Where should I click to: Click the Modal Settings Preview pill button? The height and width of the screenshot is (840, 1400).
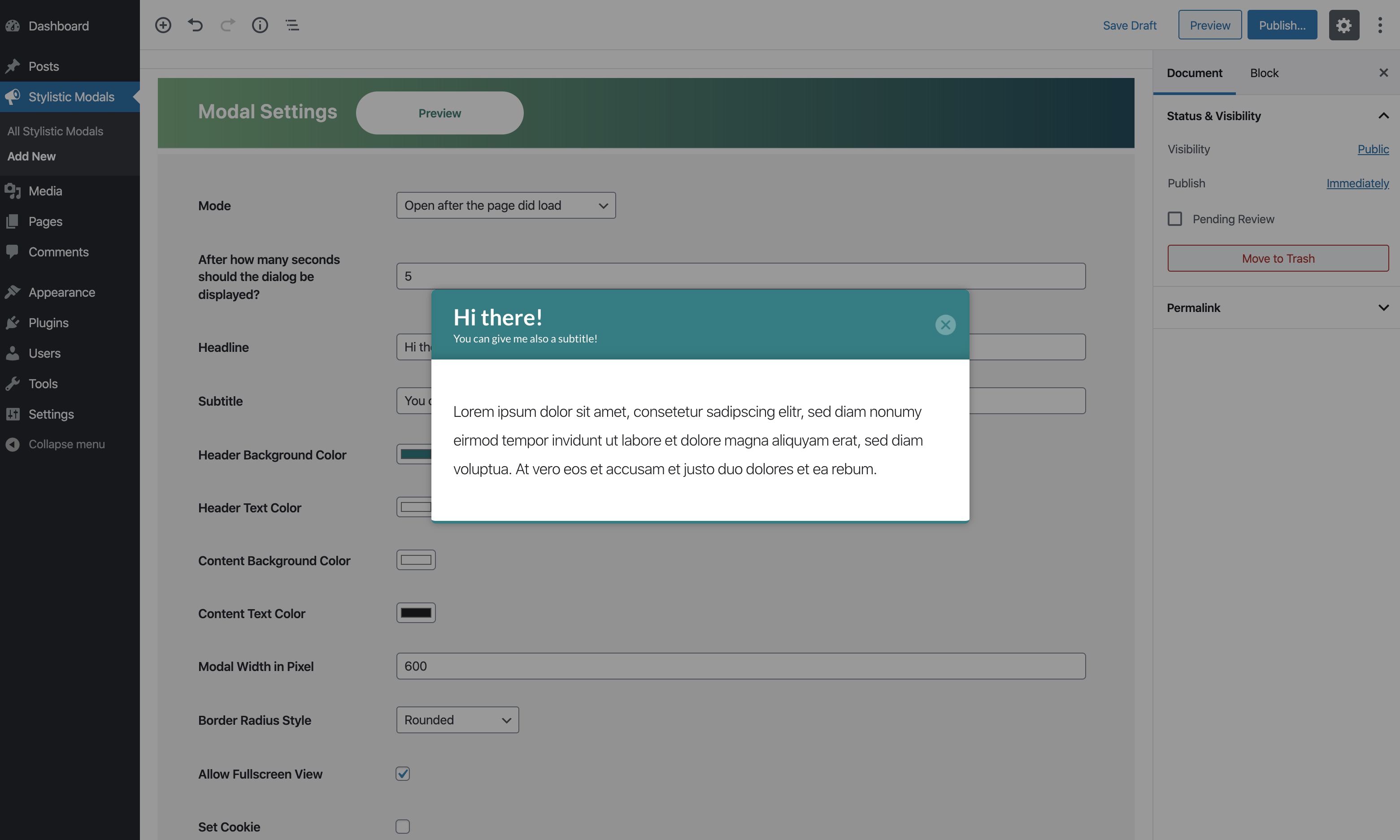[439, 113]
